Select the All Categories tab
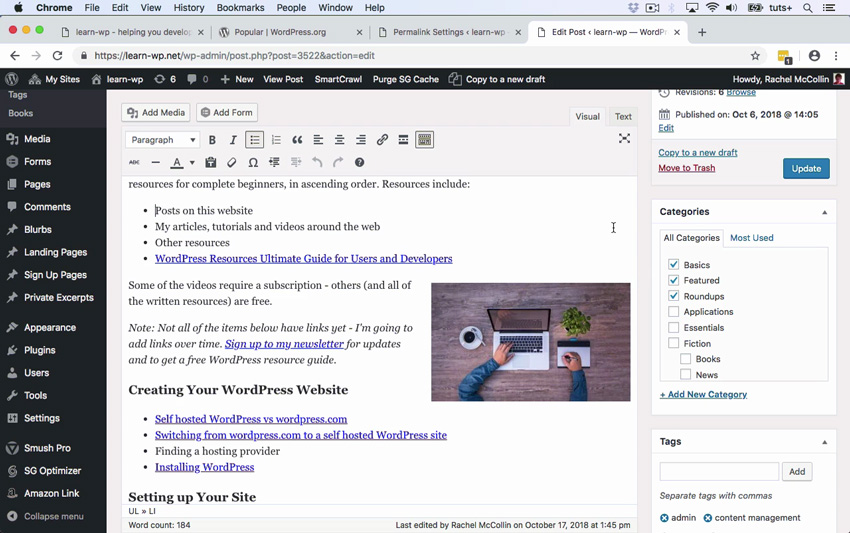 691,238
